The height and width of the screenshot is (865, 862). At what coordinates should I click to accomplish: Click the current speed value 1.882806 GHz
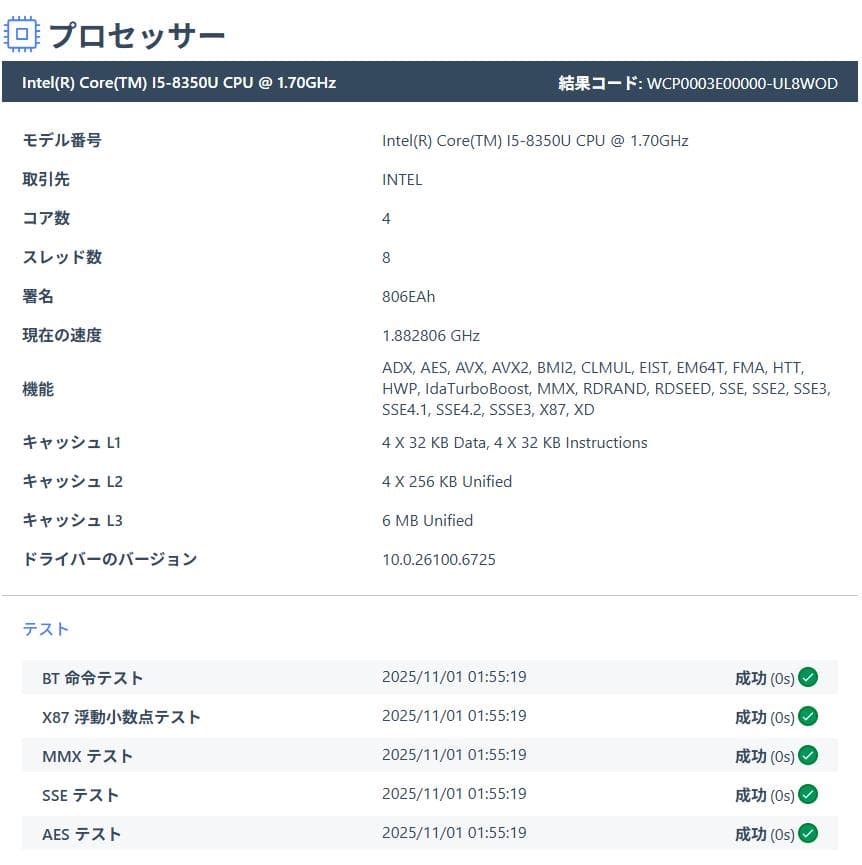[430, 335]
